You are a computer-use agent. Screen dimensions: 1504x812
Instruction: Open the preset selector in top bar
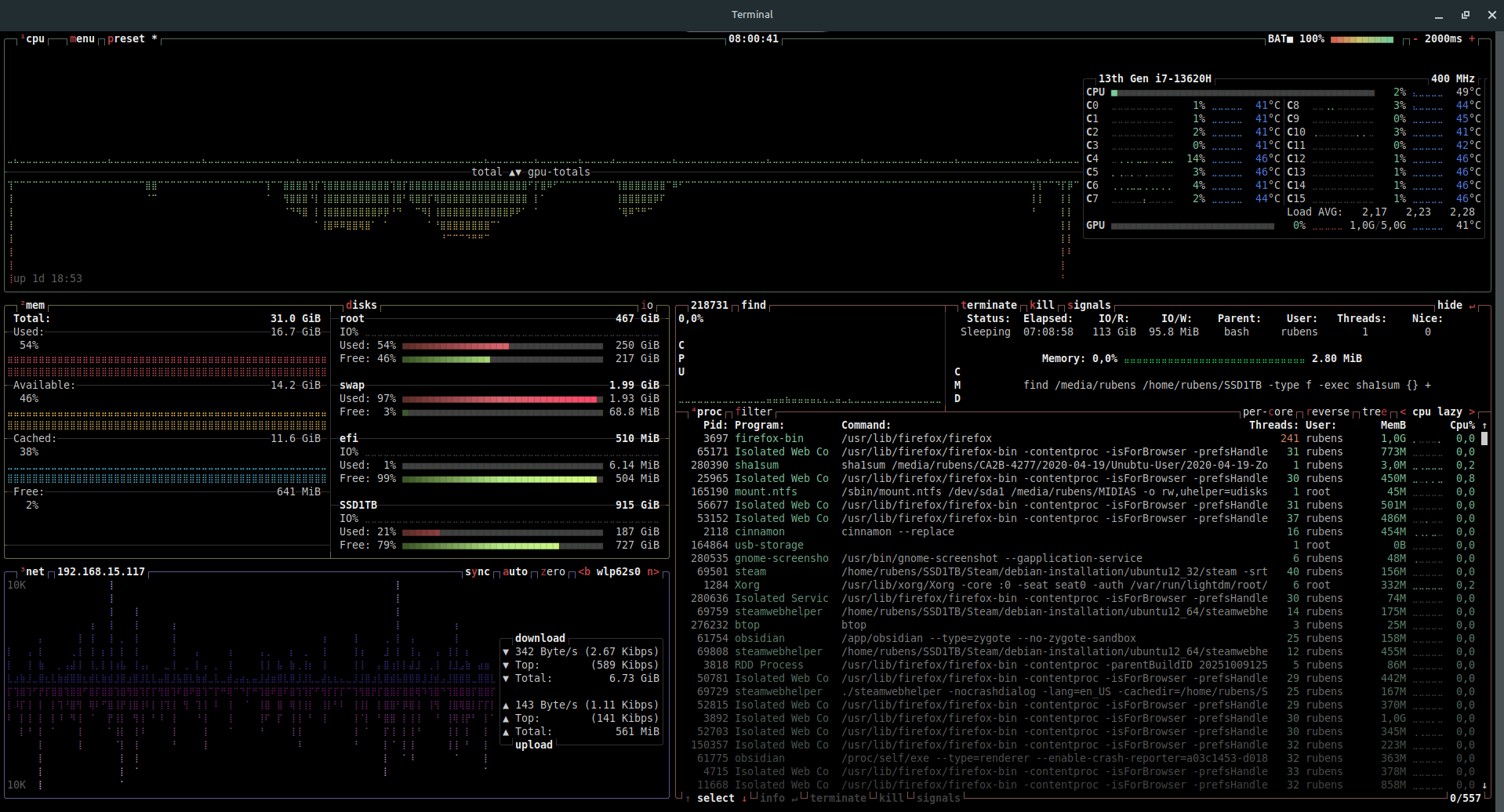click(x=126, y=39)
